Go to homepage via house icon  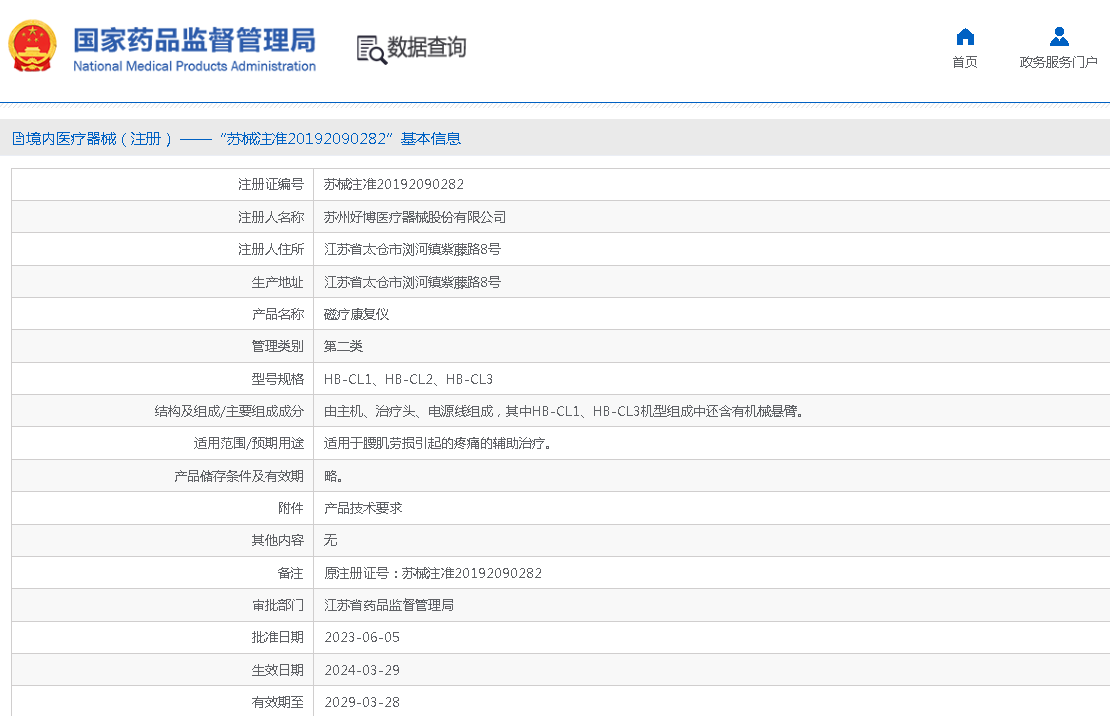(x=964, y=38)
